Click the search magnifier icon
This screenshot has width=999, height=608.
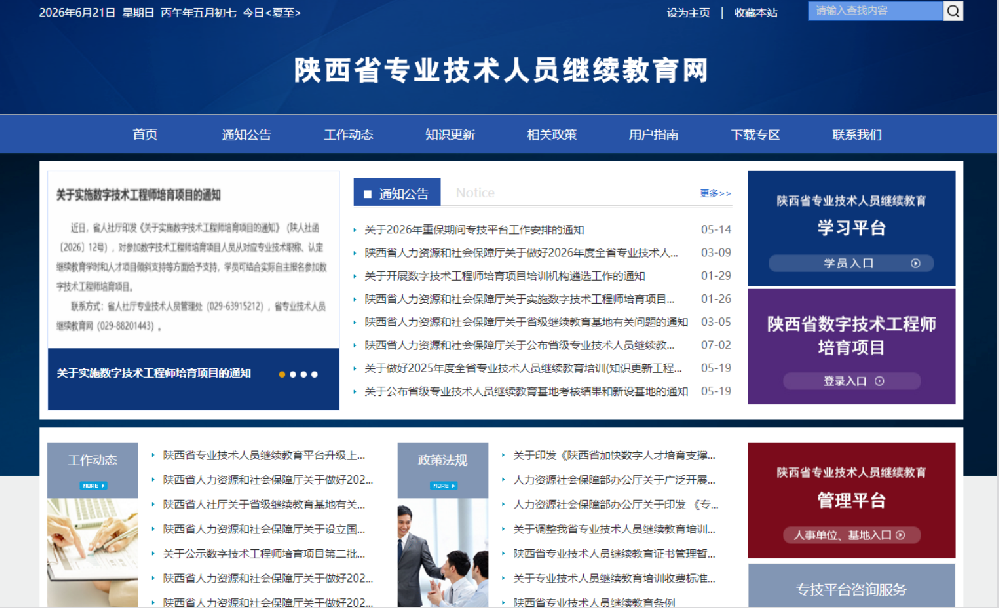pyautogui.click(x=952, y=11)
